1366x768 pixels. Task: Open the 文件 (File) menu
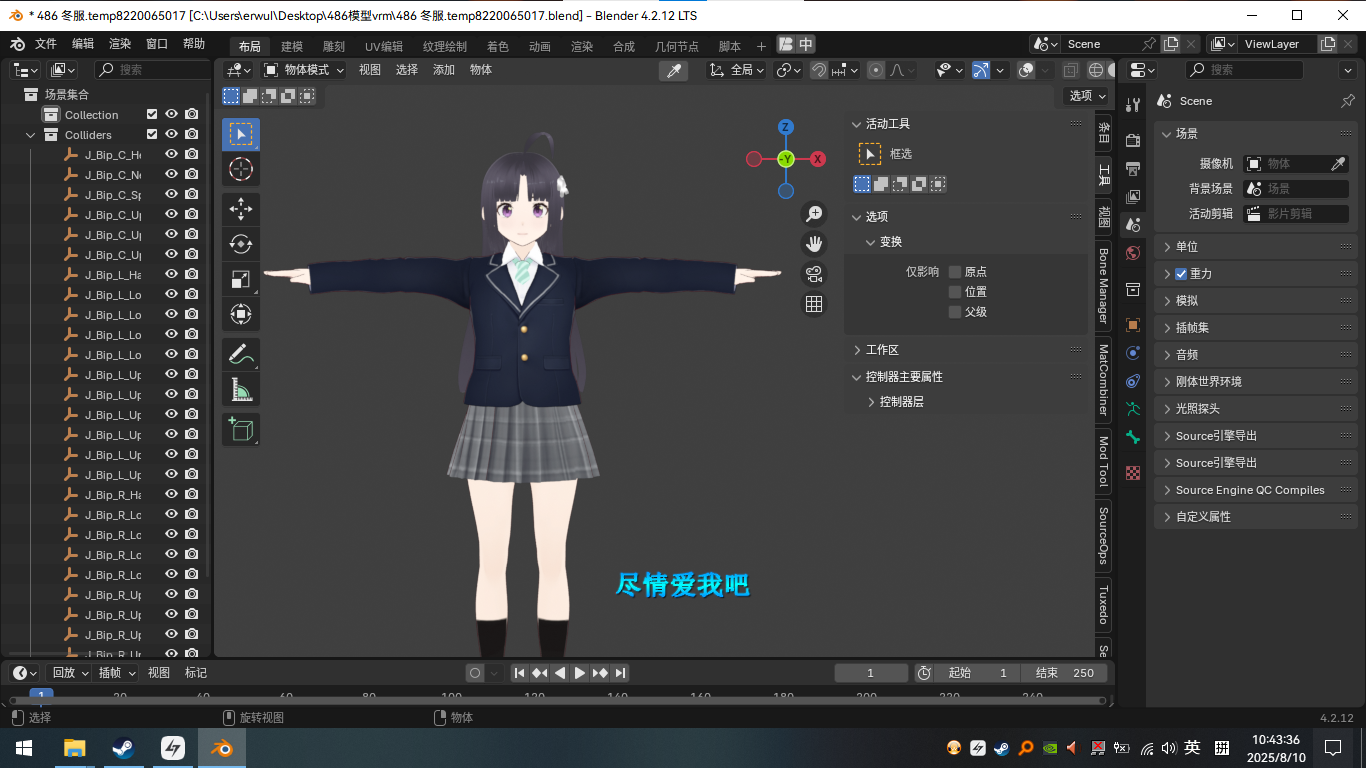46,44
